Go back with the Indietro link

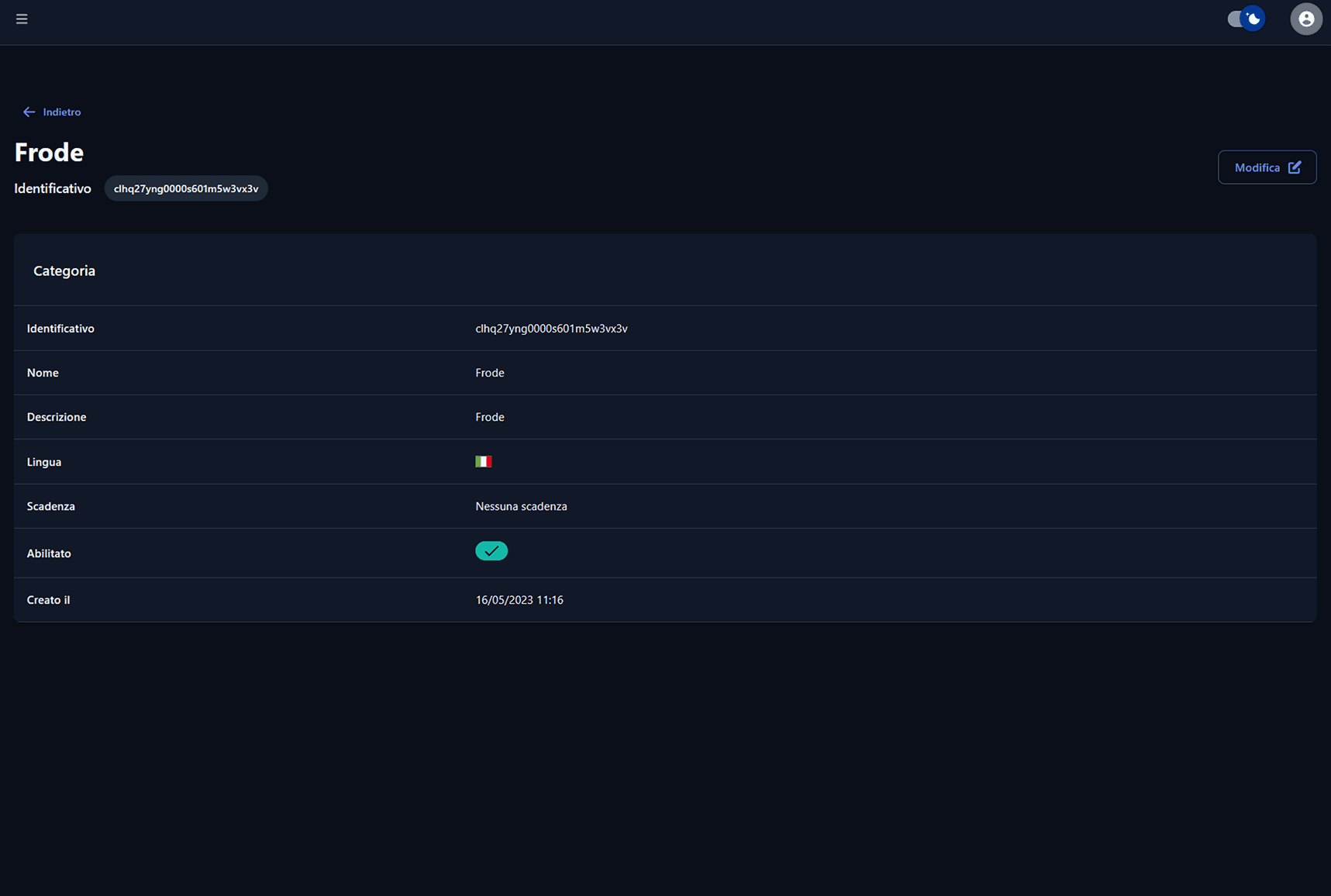point(52,112)
